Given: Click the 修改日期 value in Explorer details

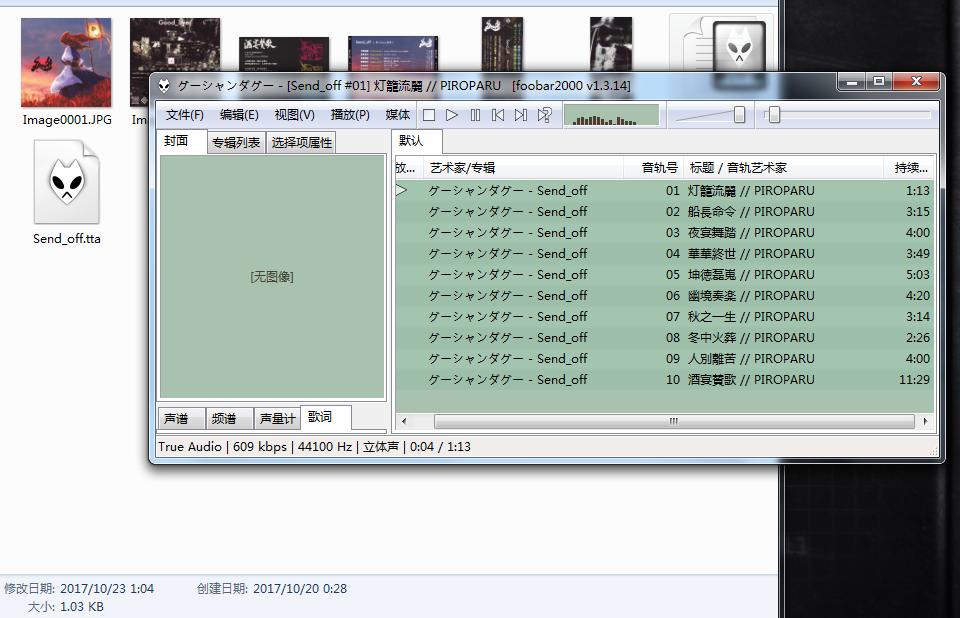Looking at the screenshot, I should (x=107, y=589).
